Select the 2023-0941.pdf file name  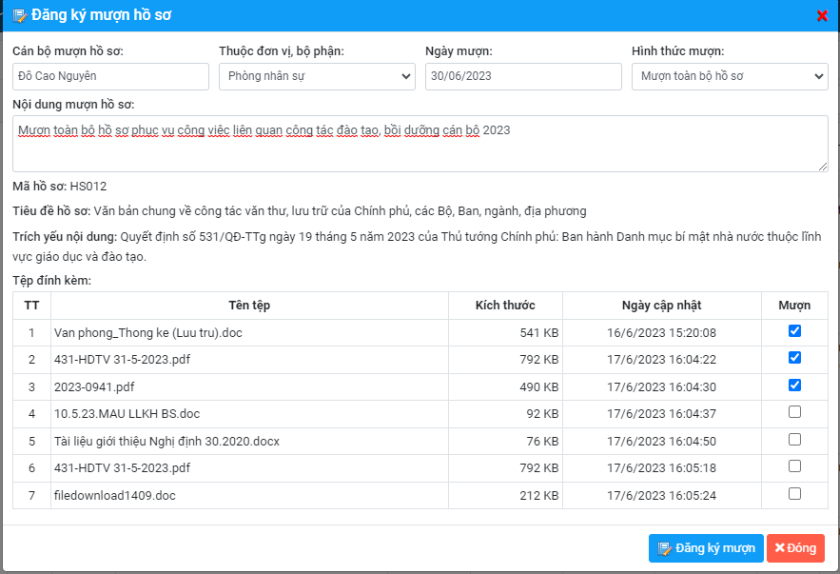click(94, 386)
